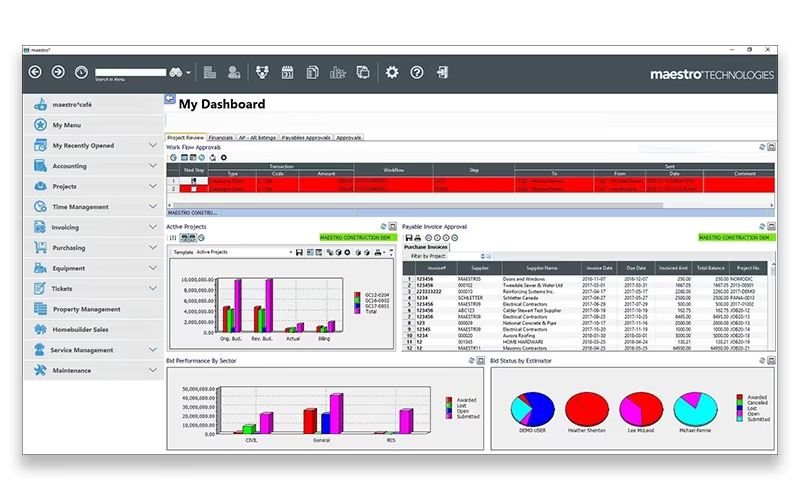Open settings with the gear icon

point(392,72)
